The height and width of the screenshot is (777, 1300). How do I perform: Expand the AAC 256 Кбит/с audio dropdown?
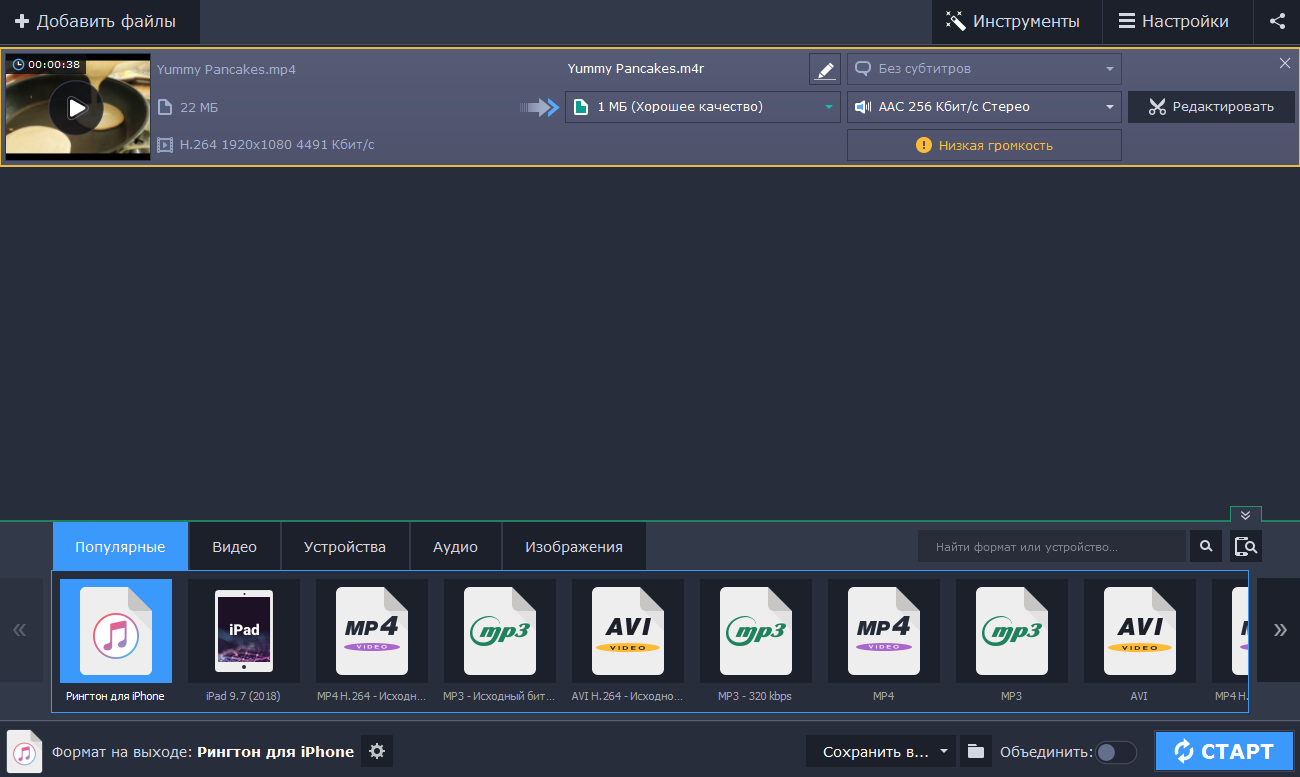984,107
